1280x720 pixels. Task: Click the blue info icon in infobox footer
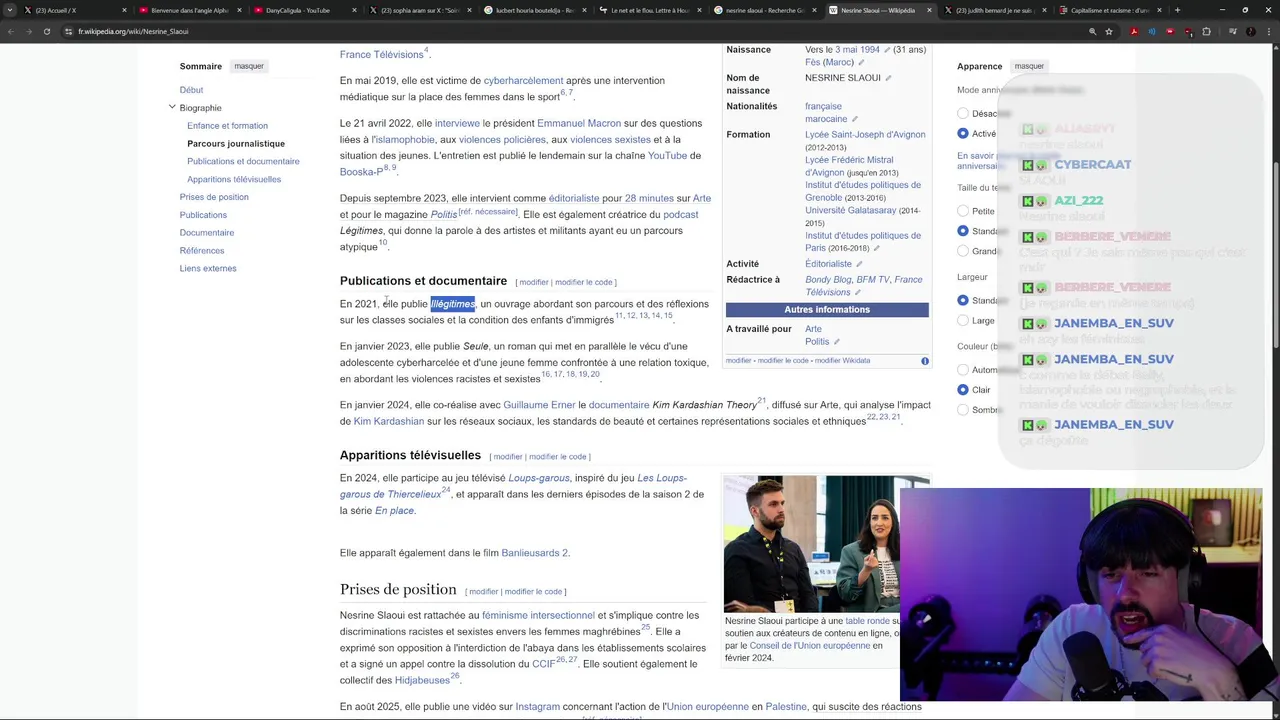[925, 361]
